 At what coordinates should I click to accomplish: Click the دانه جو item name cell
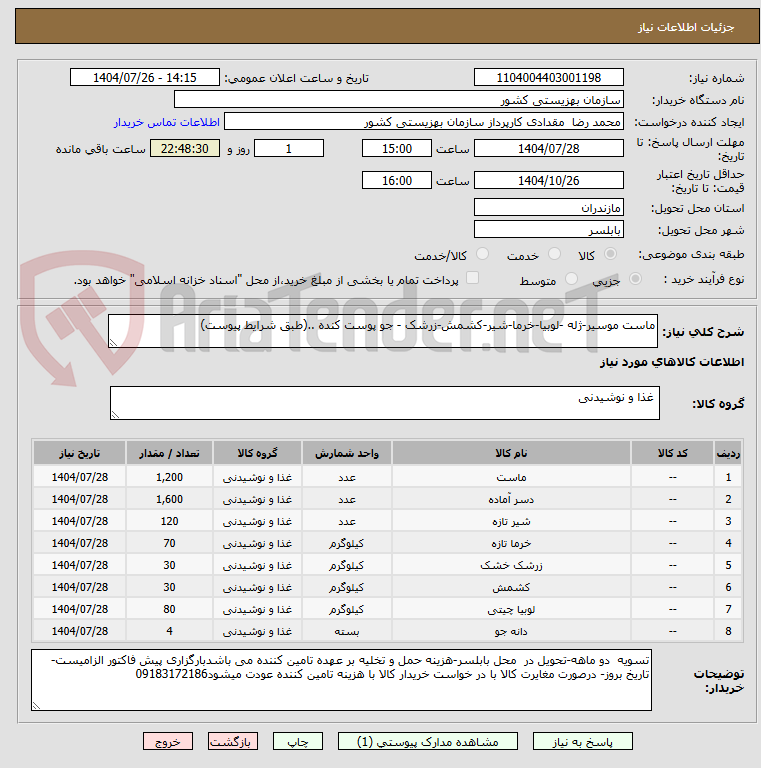(511, 631)
